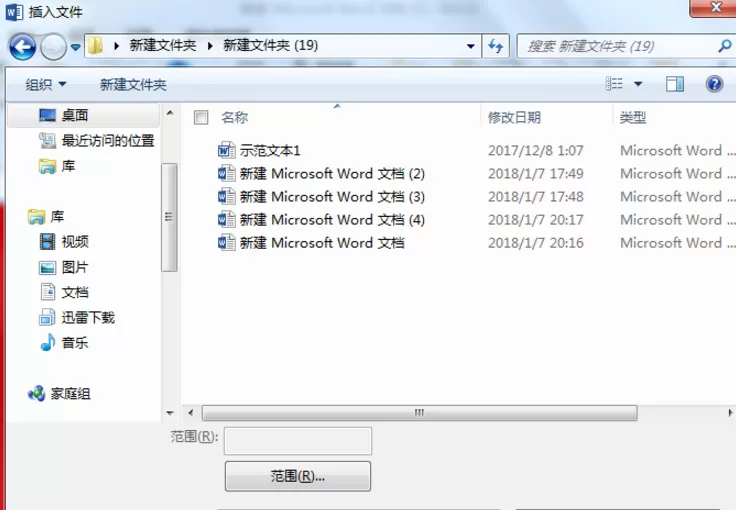Select 新建 Microsoft Word 文档 (2)
The height and width of the screenshot is (510, 736).
coord(332,174)
